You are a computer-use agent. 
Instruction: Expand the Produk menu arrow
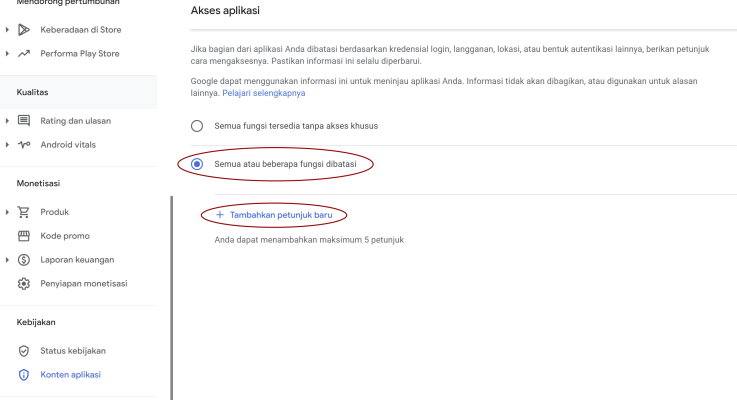pos(7,212)
